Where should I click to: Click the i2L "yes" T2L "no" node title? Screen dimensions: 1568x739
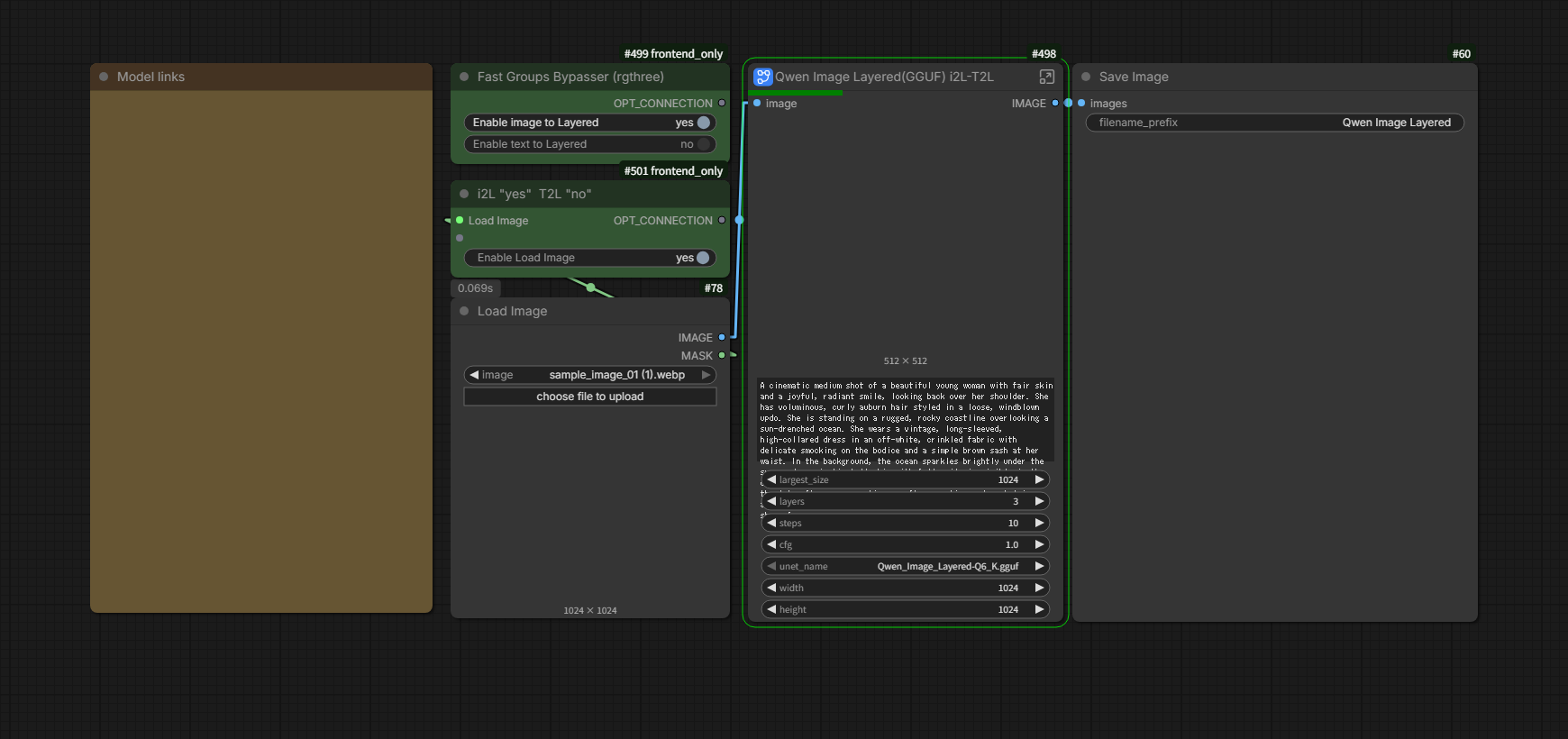pos(533,194)
